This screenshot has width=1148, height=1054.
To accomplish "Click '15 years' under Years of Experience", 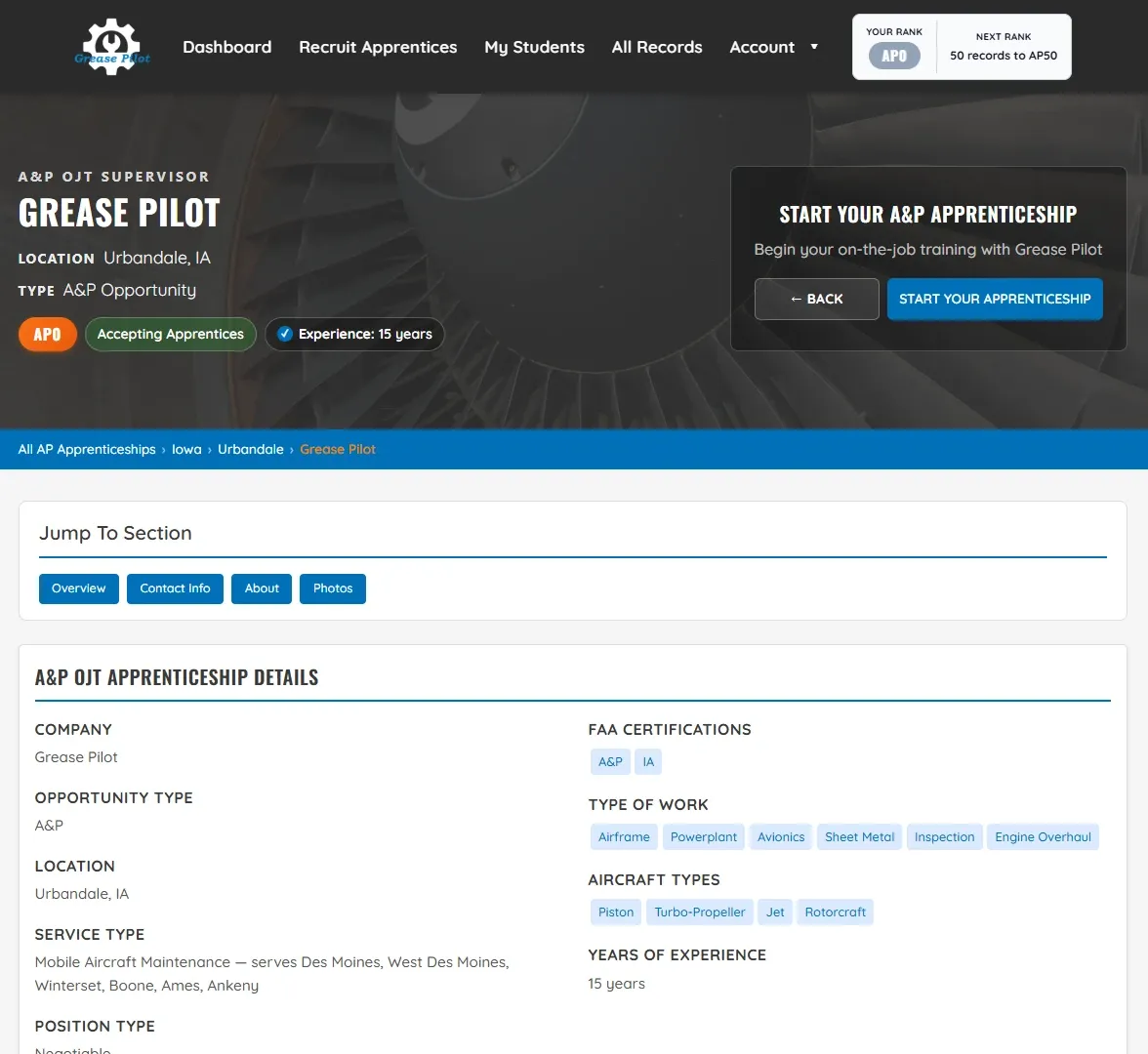I will click(617, 984).
